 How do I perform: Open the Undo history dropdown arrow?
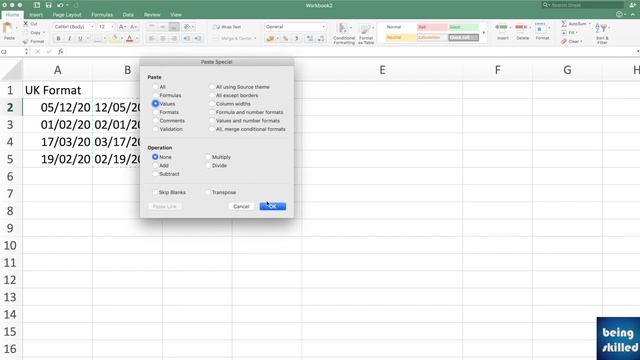click(67, 5)
